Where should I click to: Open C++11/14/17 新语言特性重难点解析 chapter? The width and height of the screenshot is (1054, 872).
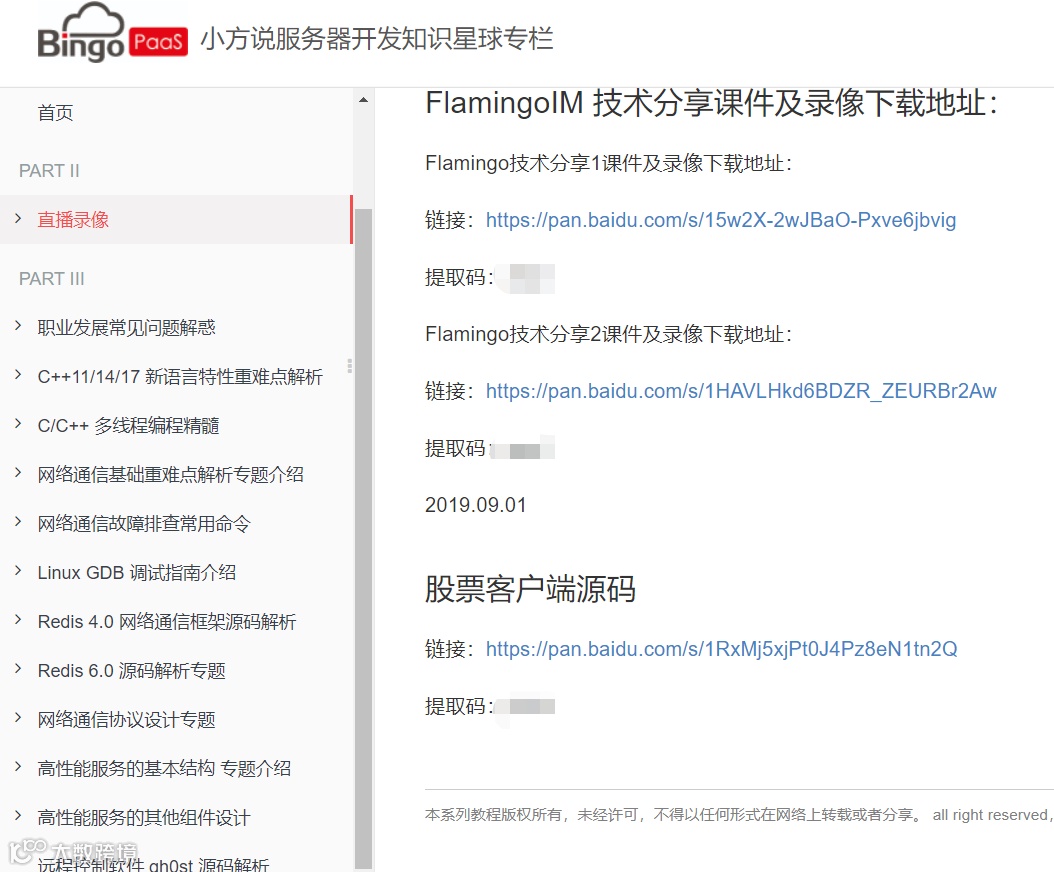[180, 376]
